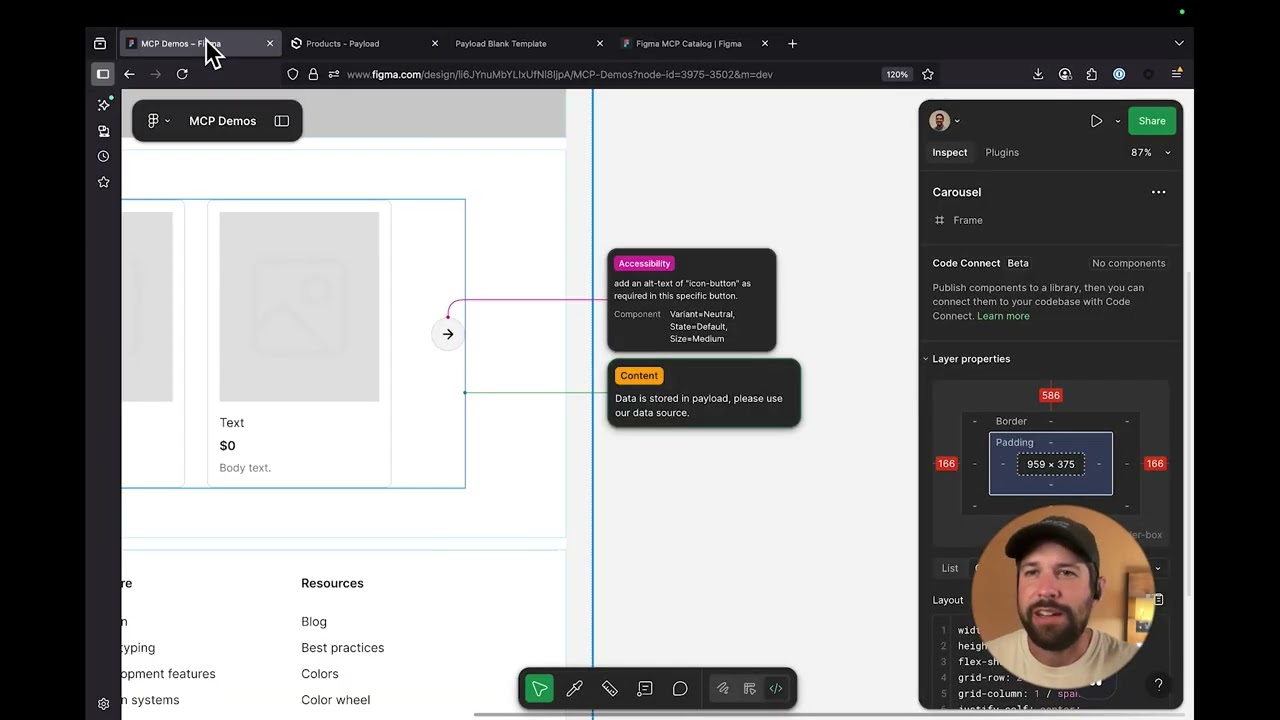
Task: Open the AI sparkle sidebar icon
Action: pos(104,105)
